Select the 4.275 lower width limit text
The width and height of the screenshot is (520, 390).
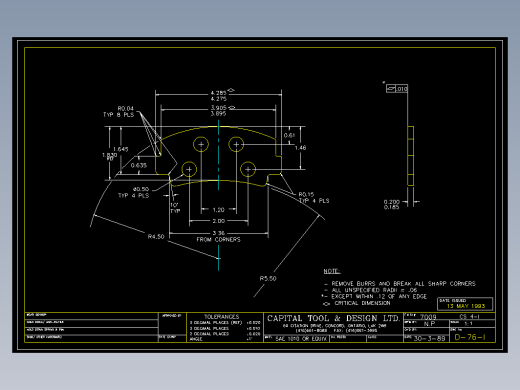[218, 99]
